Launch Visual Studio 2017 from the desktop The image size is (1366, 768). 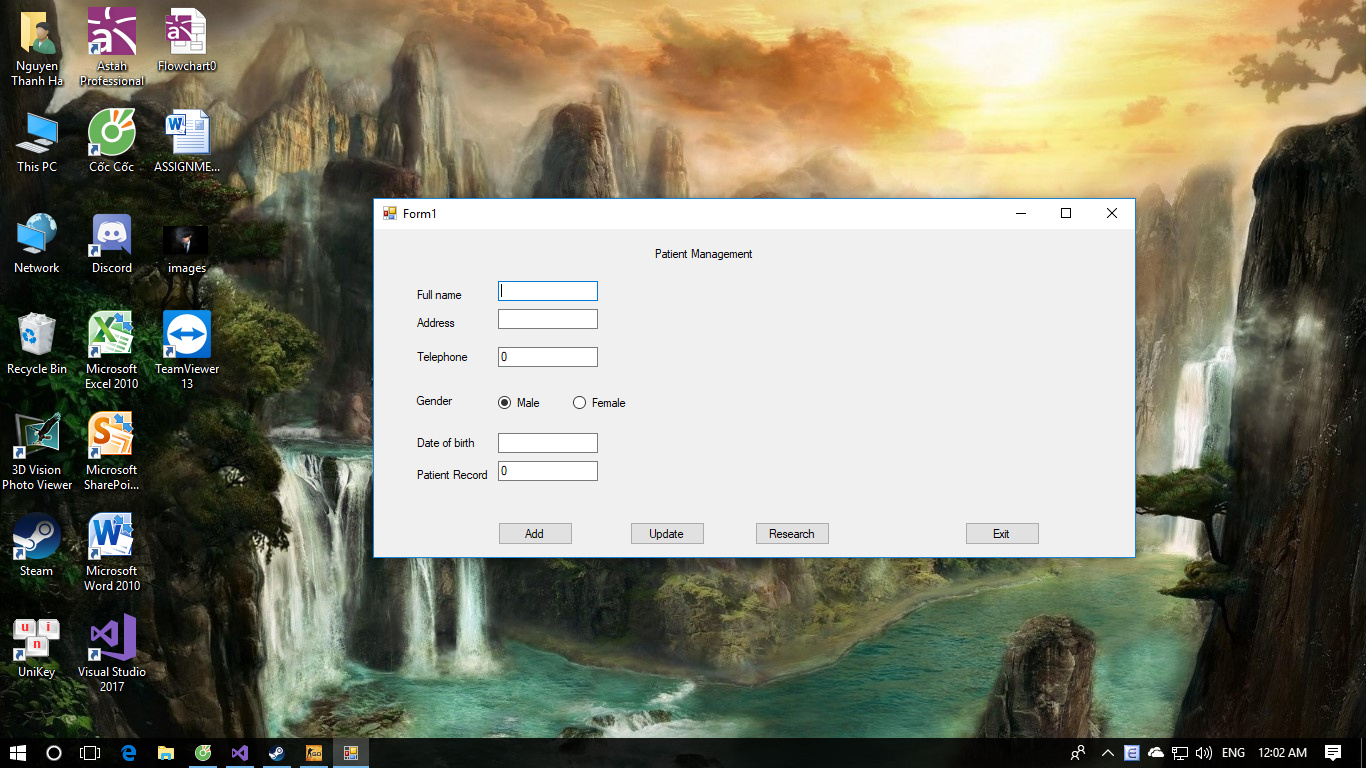(111, 637)
